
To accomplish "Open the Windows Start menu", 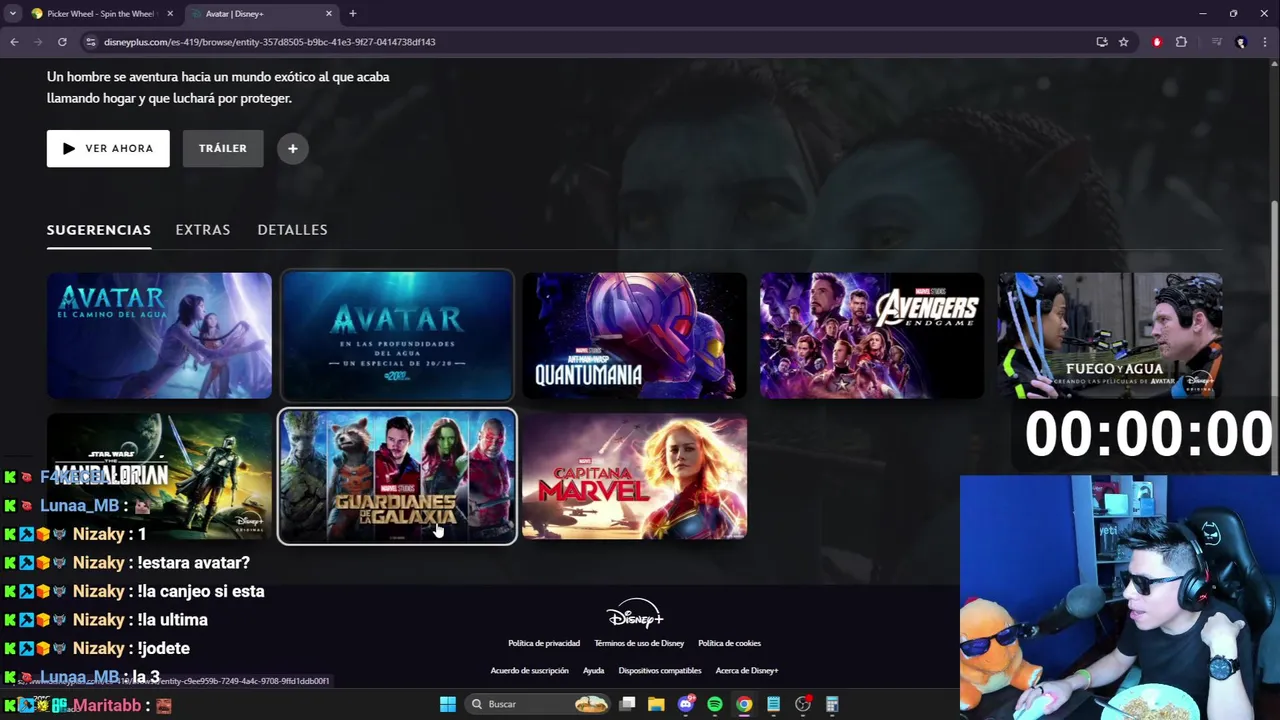I will click(448, 704).
